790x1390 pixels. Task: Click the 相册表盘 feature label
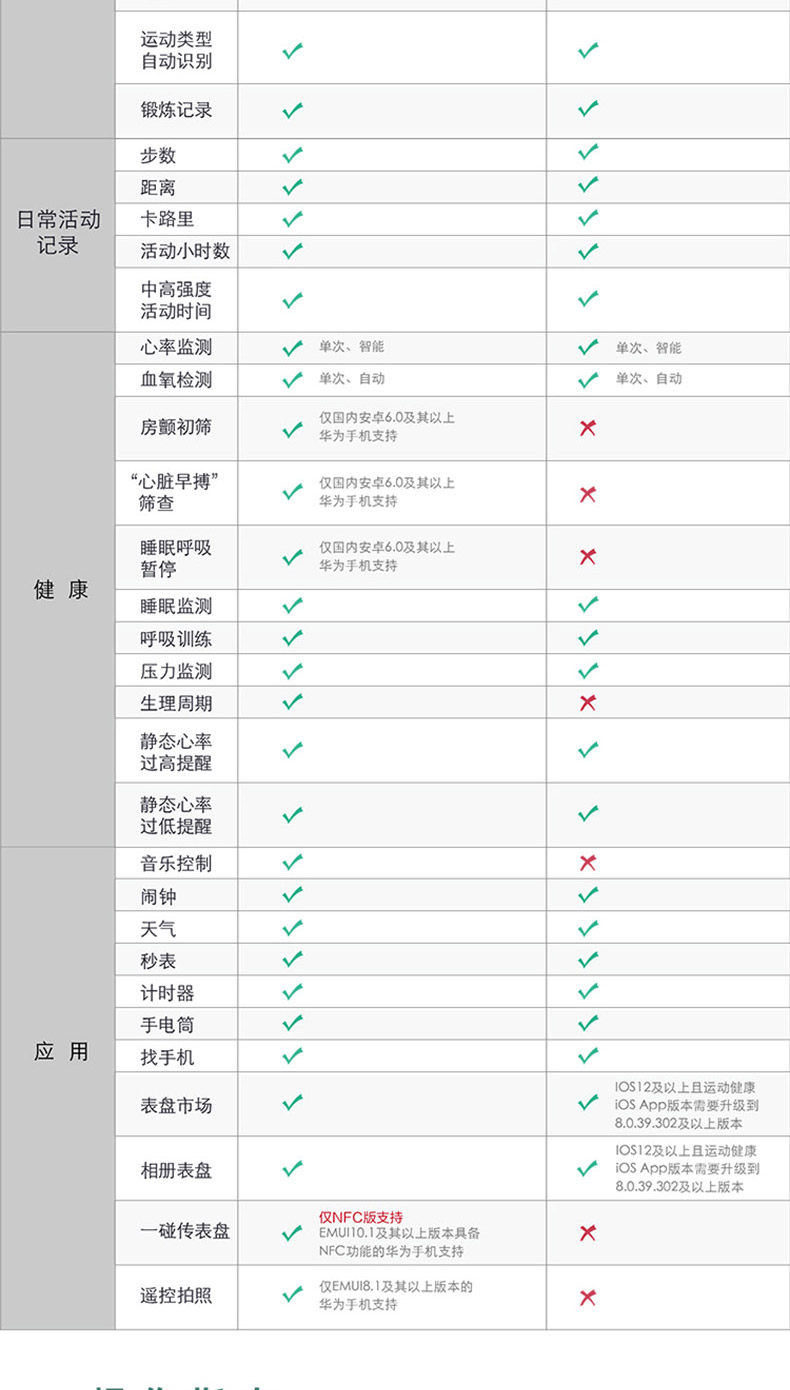point(176,1170)
